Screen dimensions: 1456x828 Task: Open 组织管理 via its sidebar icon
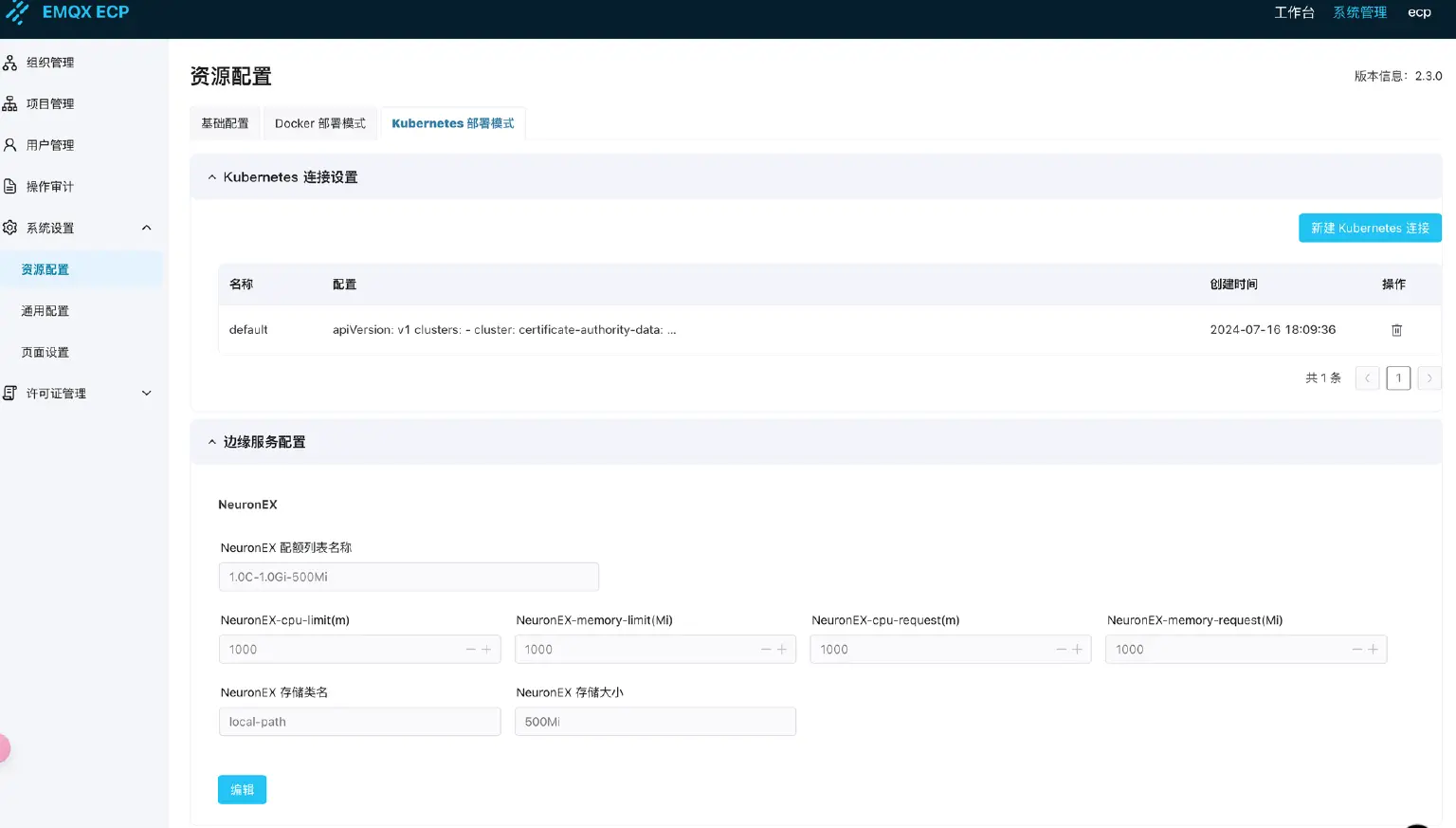coord(10,62)
